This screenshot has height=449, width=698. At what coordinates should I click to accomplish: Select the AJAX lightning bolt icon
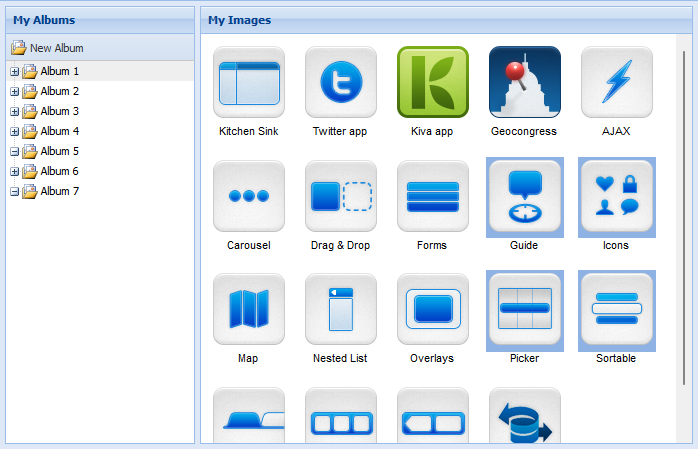(617, 82)
